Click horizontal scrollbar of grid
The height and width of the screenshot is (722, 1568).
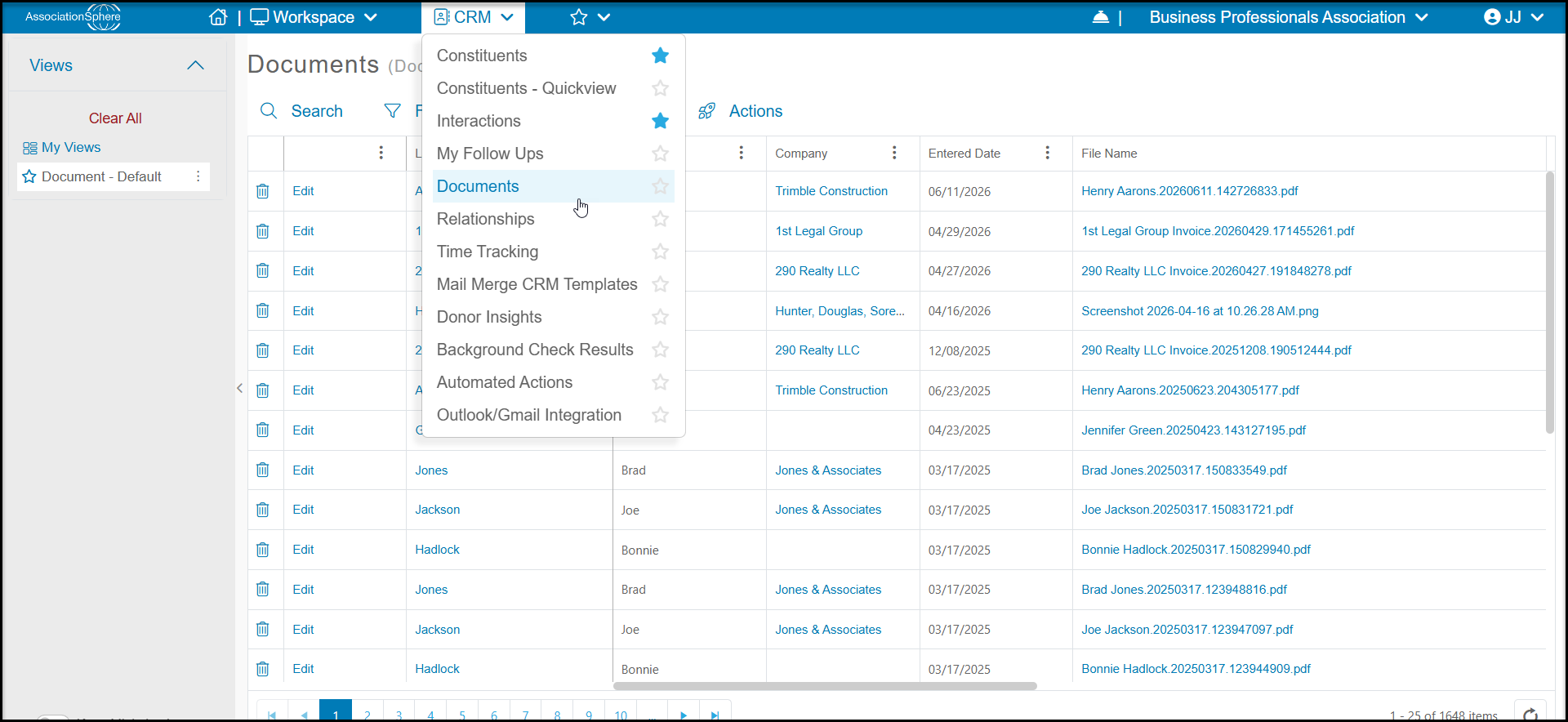pos(825,686)
